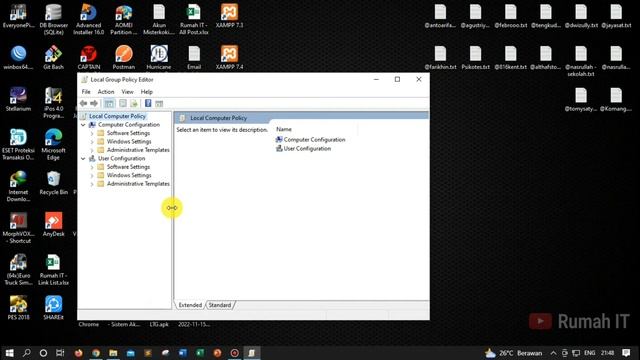The height and width of the screenshot is (360, 640).
Task: Open Help from the blue toolbar icon
Action: (x=148, y=104)
